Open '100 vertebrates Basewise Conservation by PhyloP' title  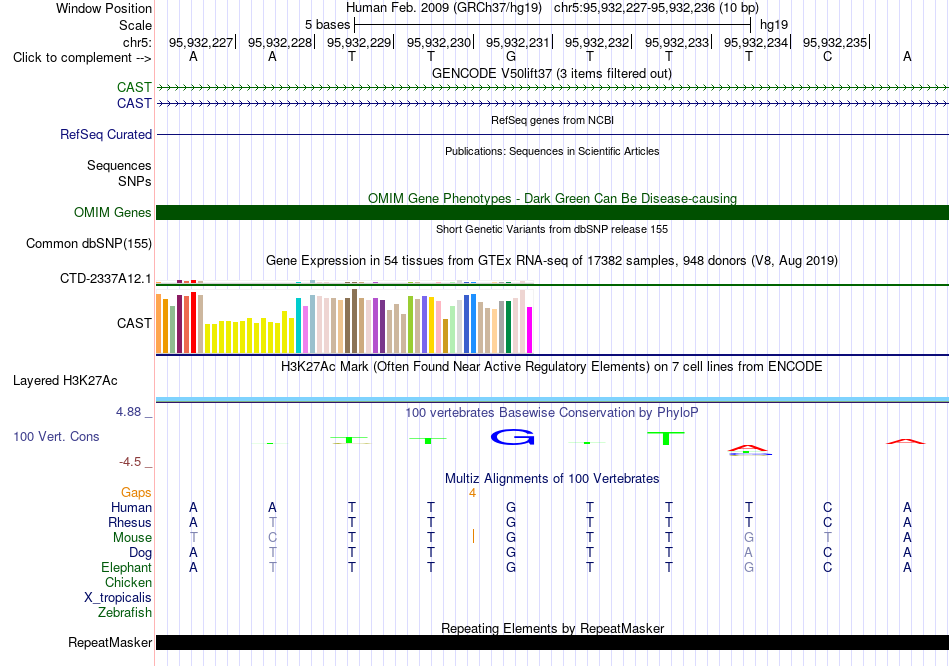pos(552,413)
